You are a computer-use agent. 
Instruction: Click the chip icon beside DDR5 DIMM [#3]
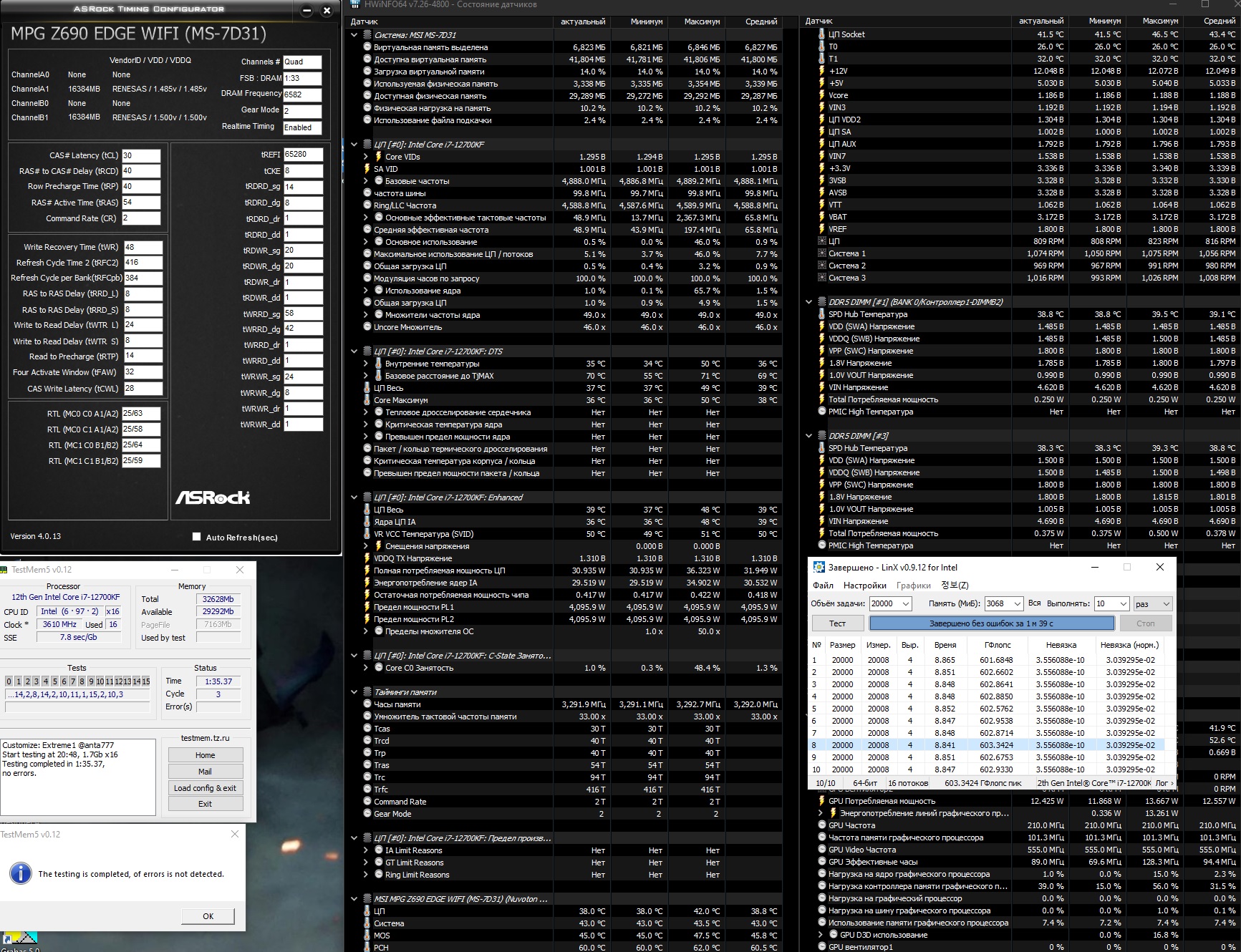click(821, 436)
